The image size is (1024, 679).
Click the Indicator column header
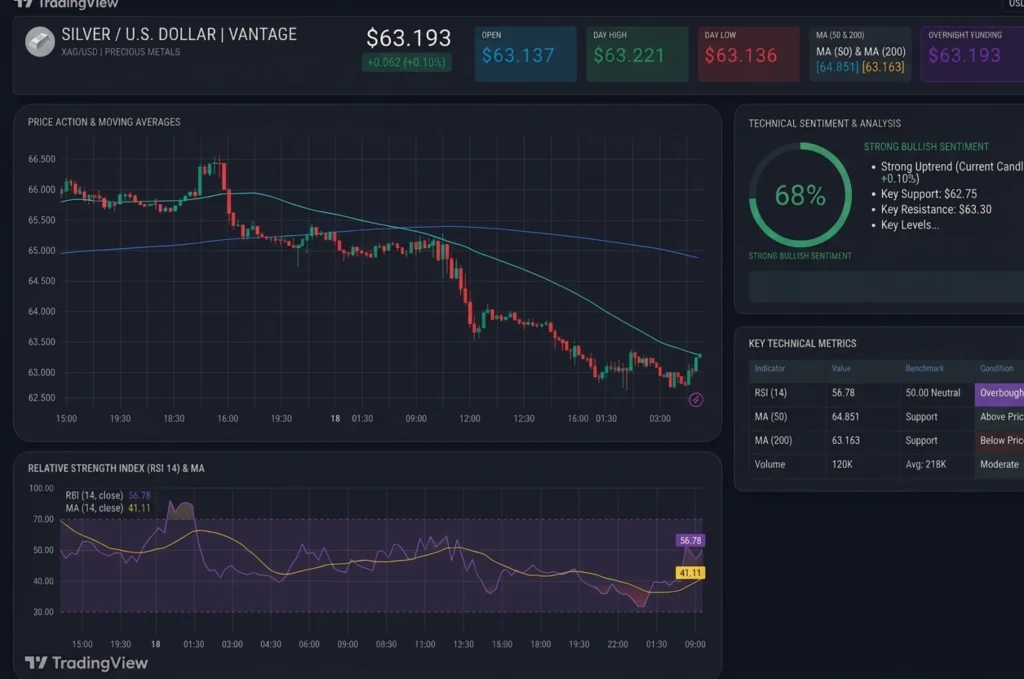pos(769,368)
